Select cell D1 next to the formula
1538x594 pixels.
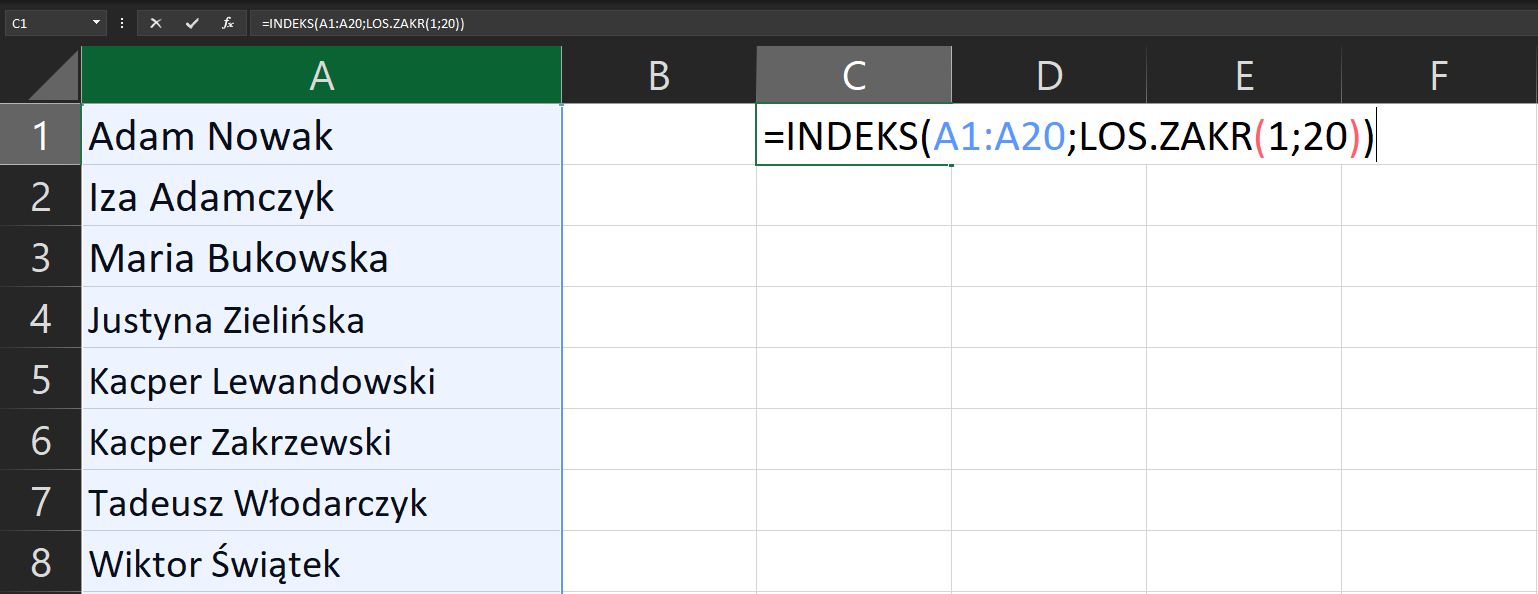tap(1048, 135)
